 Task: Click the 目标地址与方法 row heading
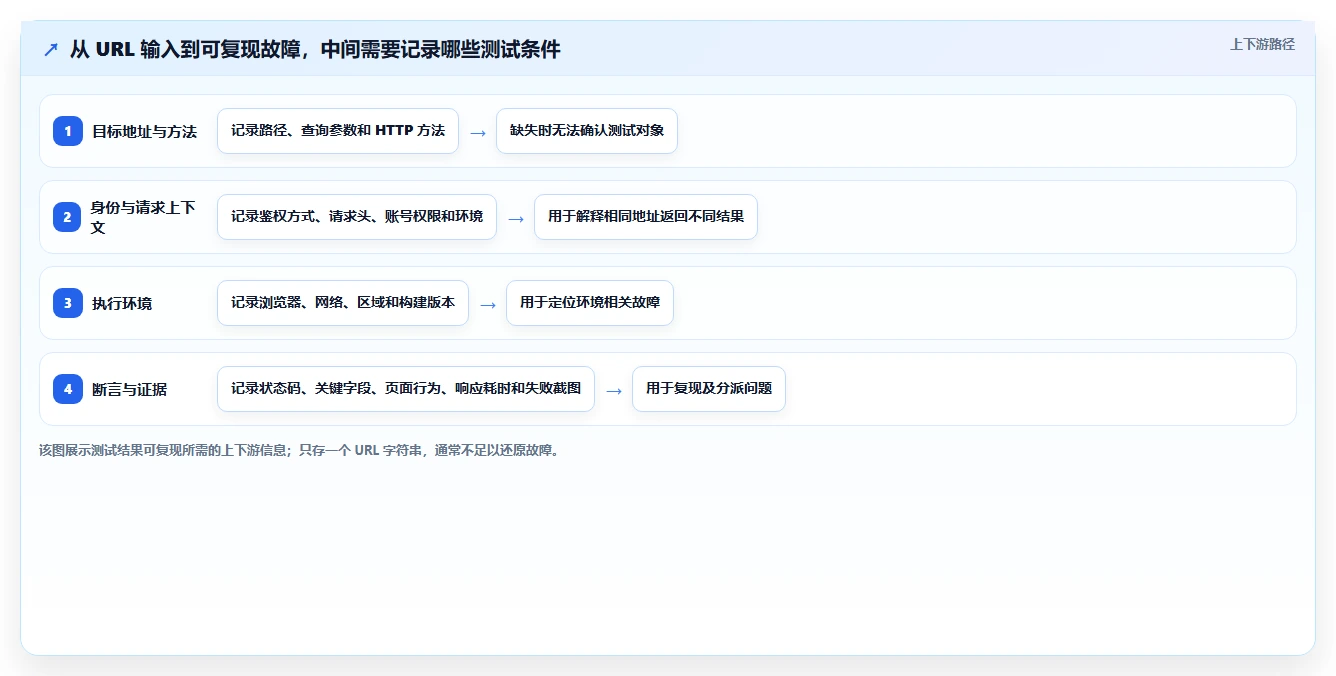(144, 131)
